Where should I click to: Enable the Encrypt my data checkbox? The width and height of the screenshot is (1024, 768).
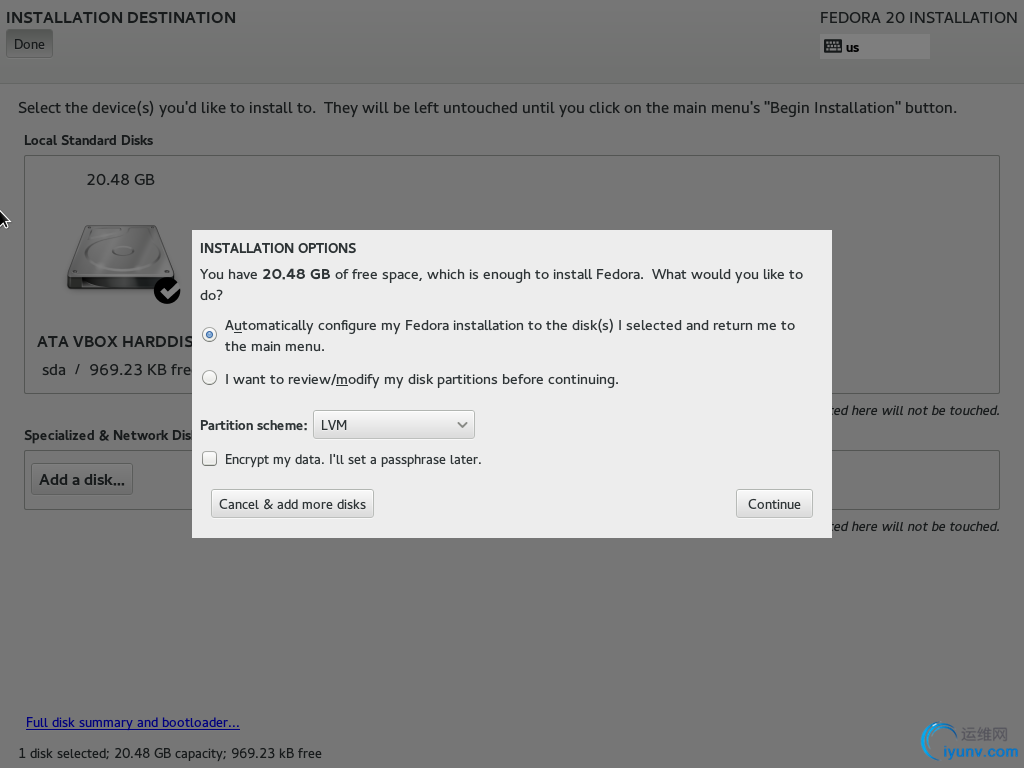(x=209, y=459)
